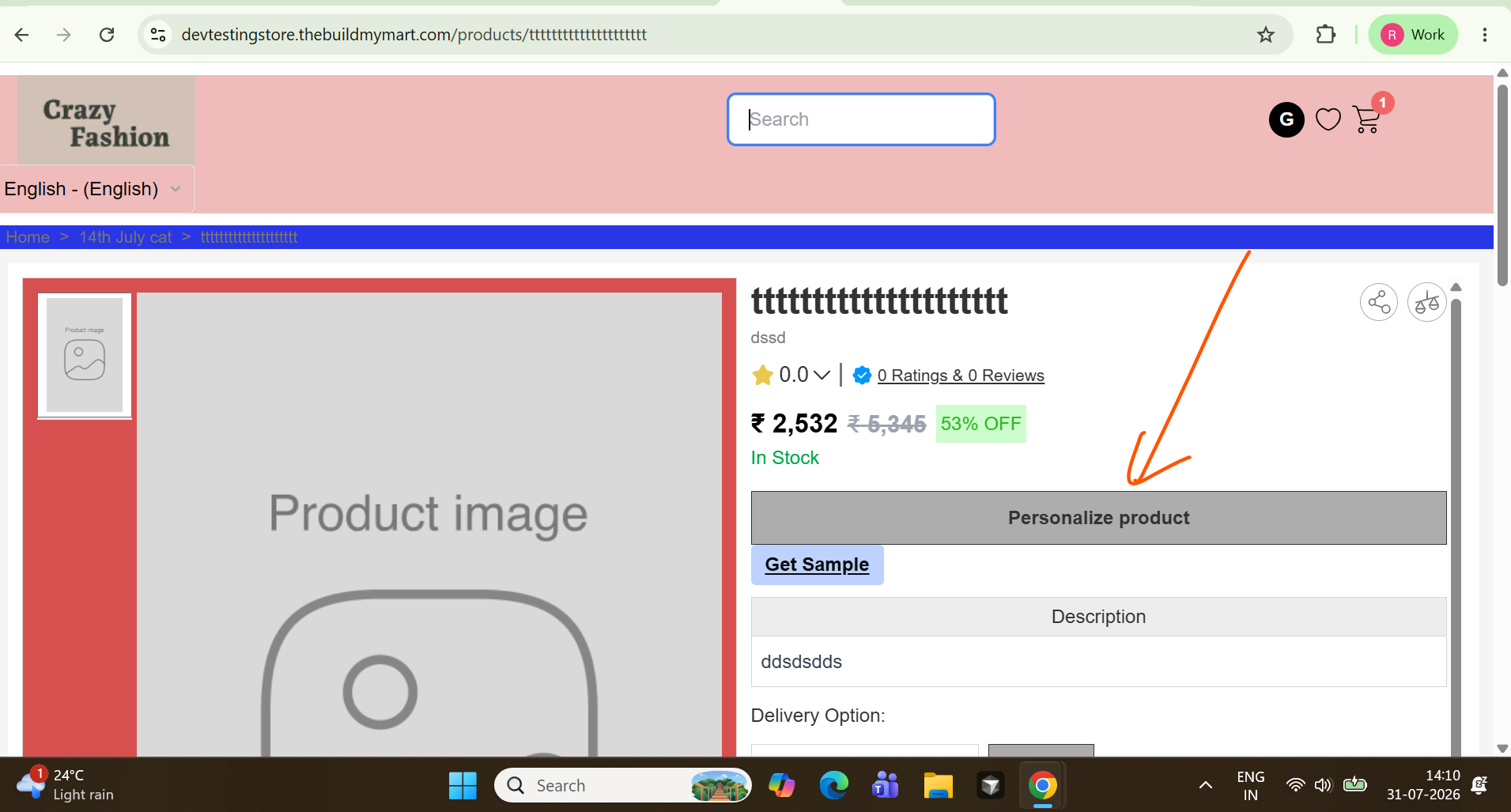This screenshot has width=1511, height=812.
Task: Open the notification bell in tray
Action: pos(1479,785)
